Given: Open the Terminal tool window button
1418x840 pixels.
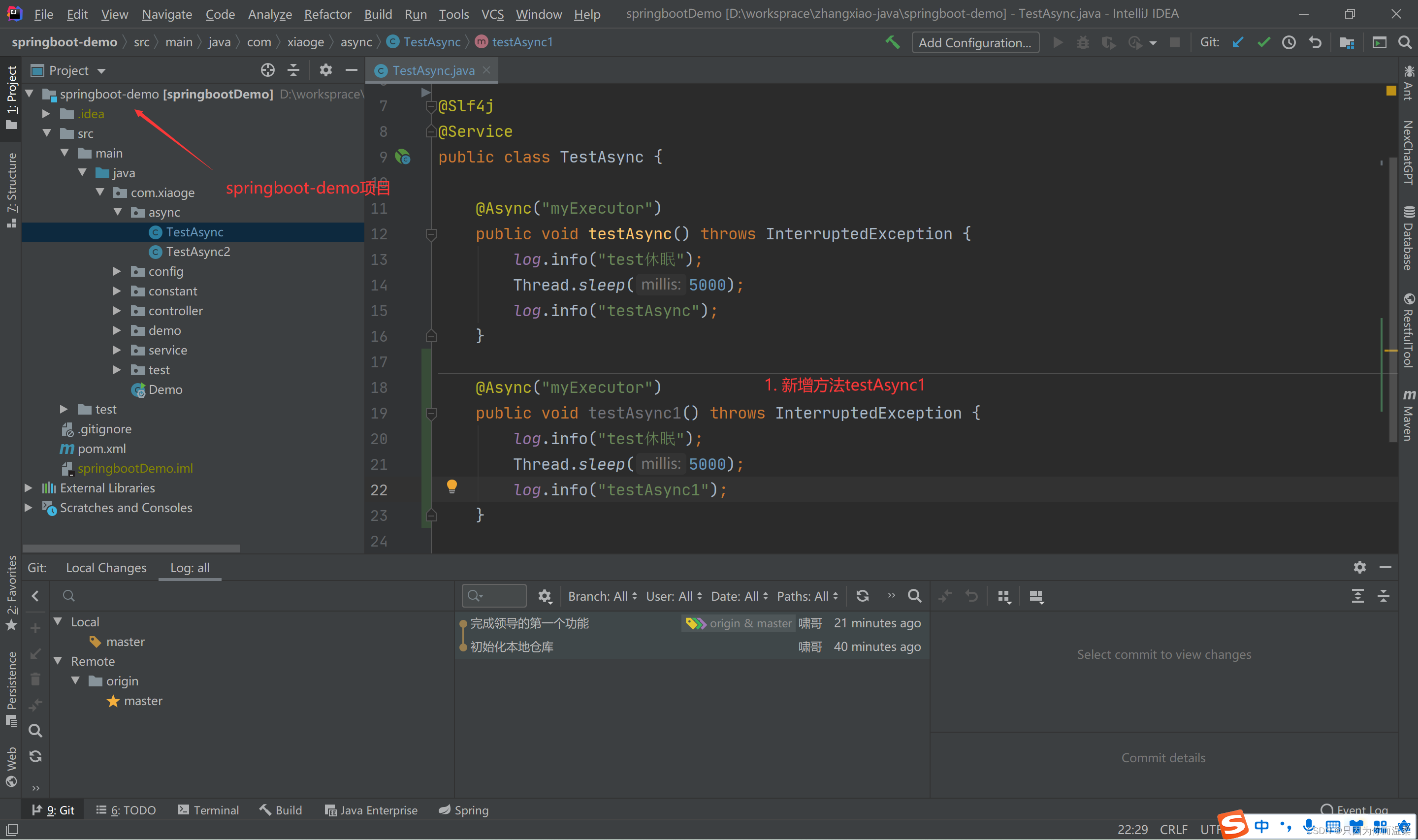Looking at the screenshot, I should [208, 810].
